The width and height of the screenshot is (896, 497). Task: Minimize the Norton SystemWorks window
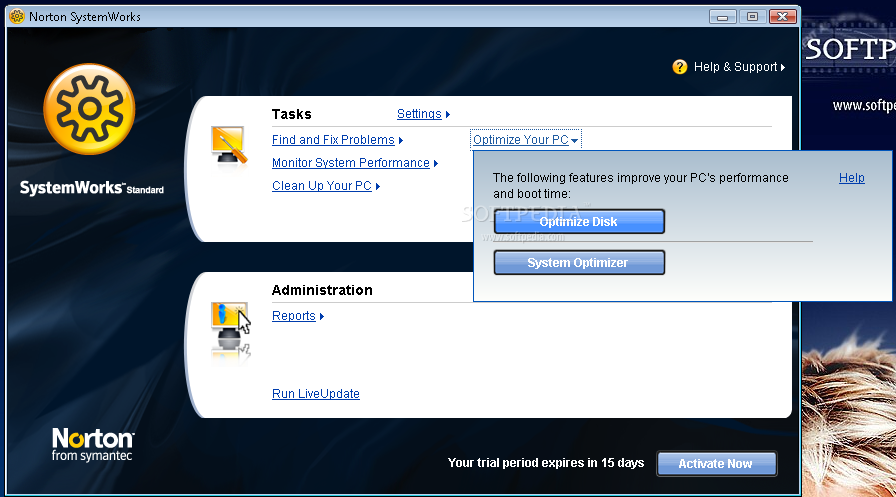point(722,17)
